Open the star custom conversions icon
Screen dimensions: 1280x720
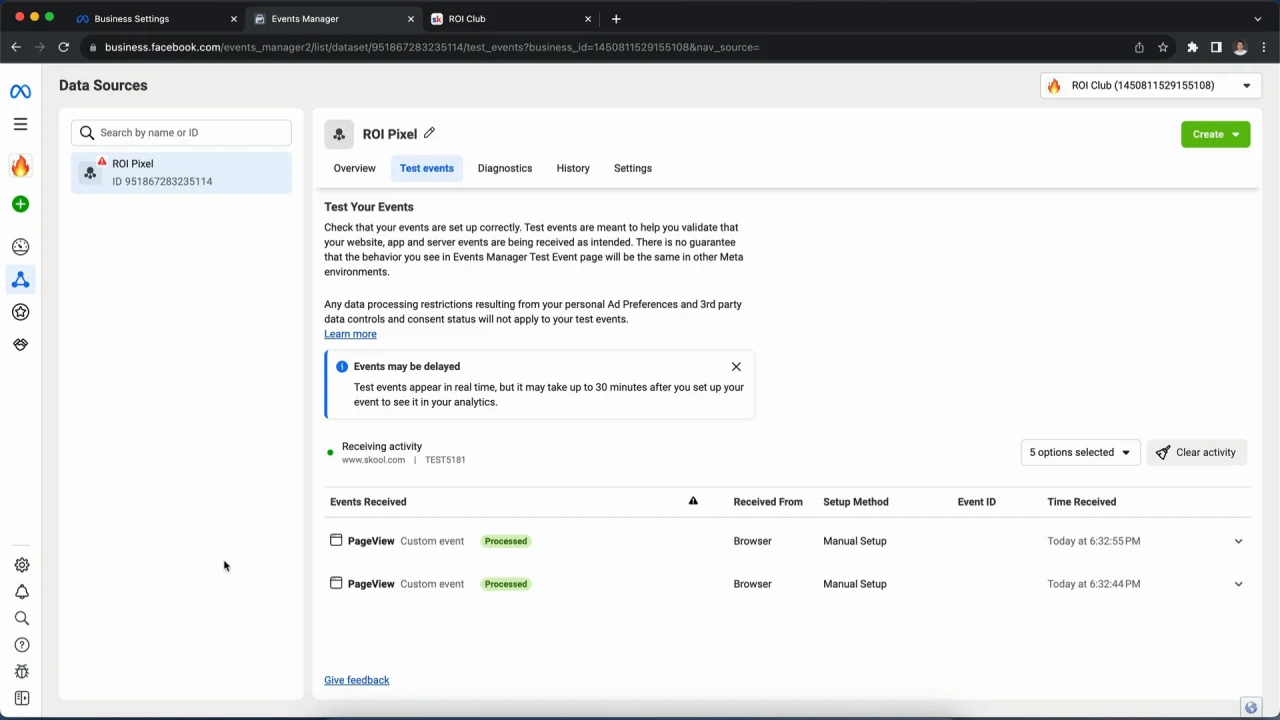[x=20, y=312]
